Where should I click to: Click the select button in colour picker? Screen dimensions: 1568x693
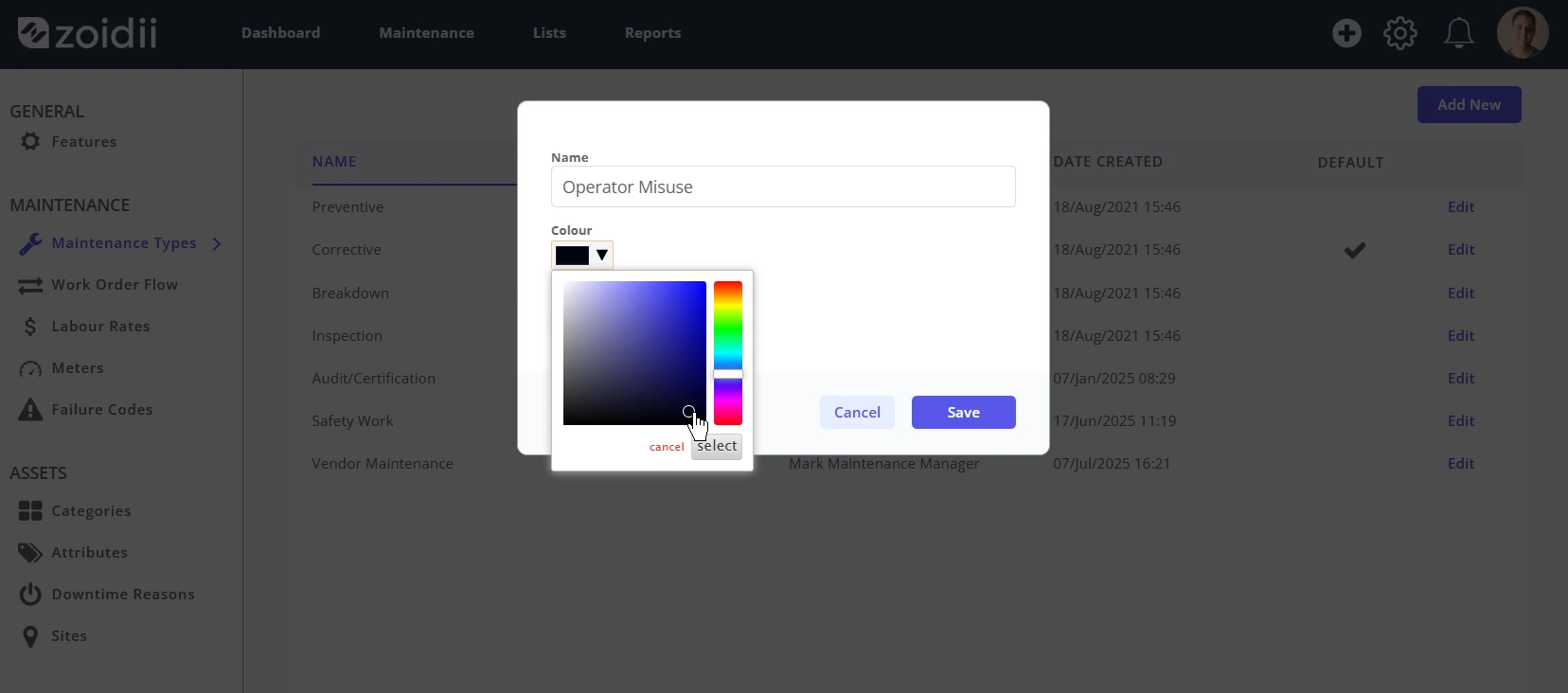pos(717,446)
